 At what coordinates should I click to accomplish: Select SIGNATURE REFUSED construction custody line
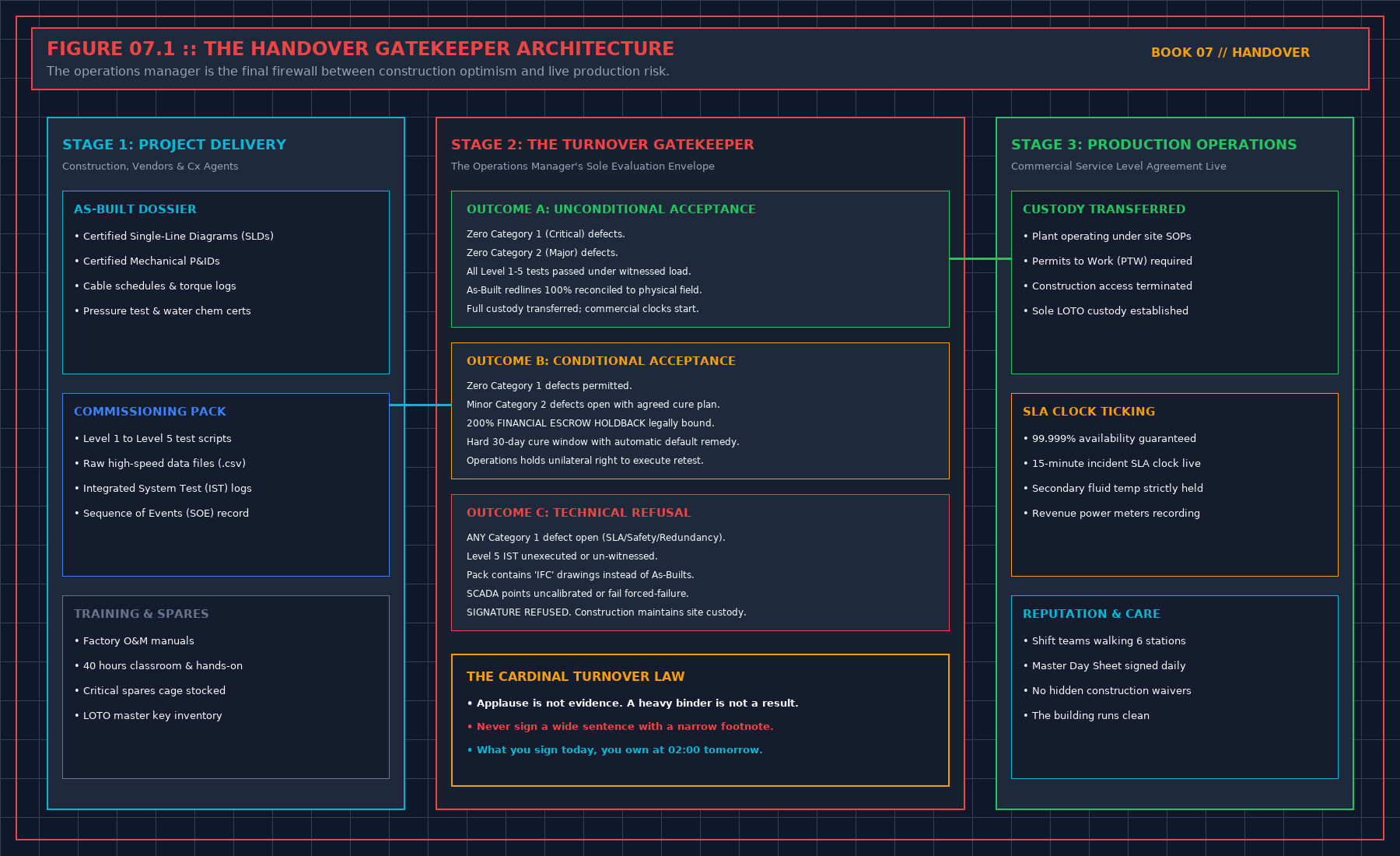[607, 612]
